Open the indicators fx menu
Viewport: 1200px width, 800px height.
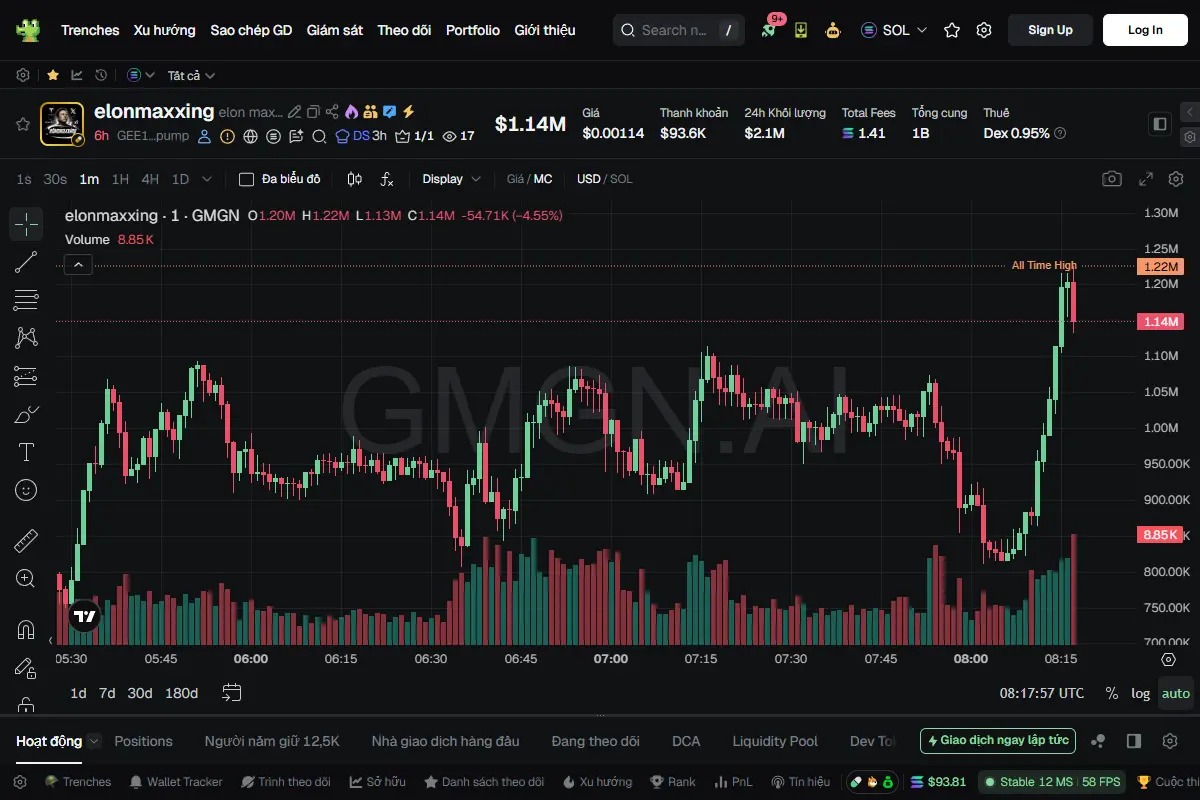coord(387,179)
